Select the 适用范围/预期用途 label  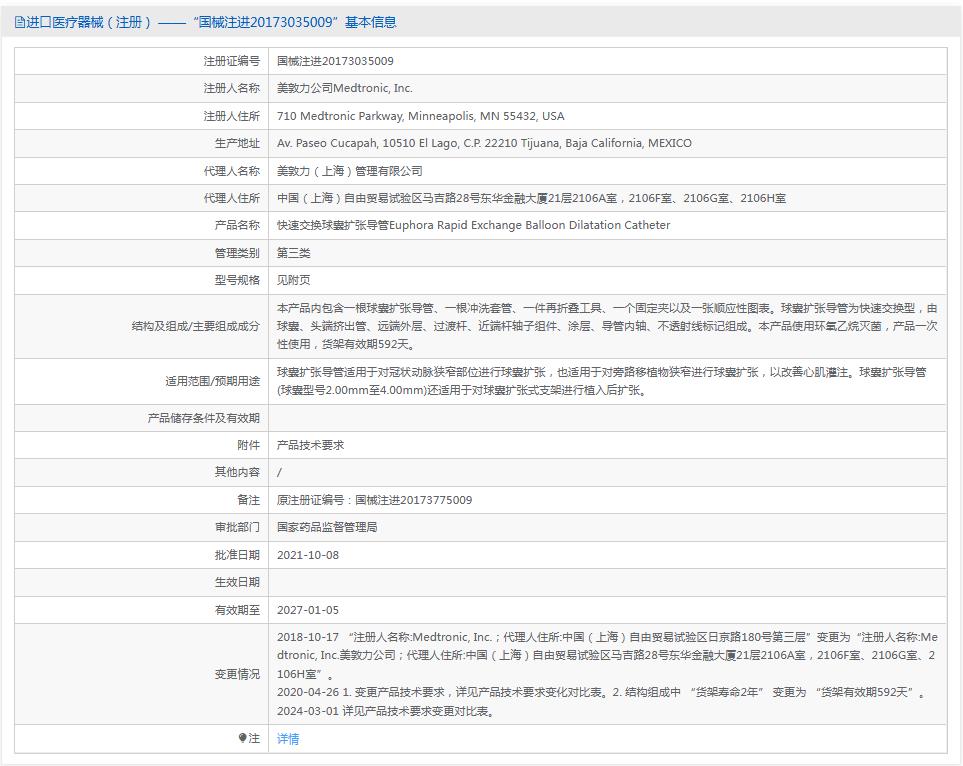(x=212, y=381)
